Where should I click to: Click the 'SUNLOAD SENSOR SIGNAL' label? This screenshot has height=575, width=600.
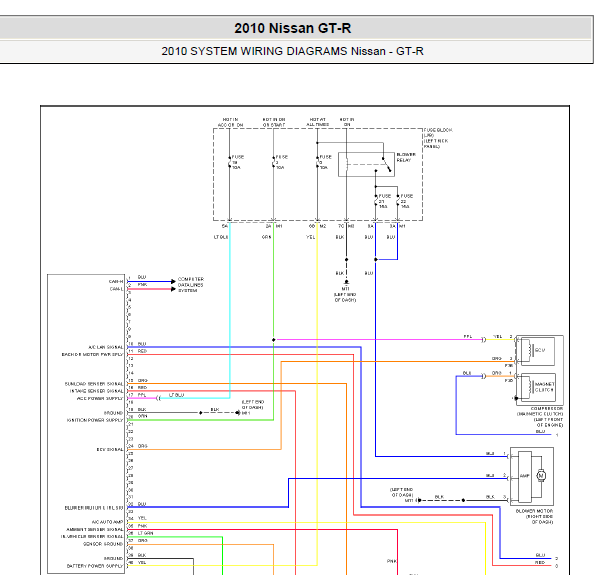(94, 384)
